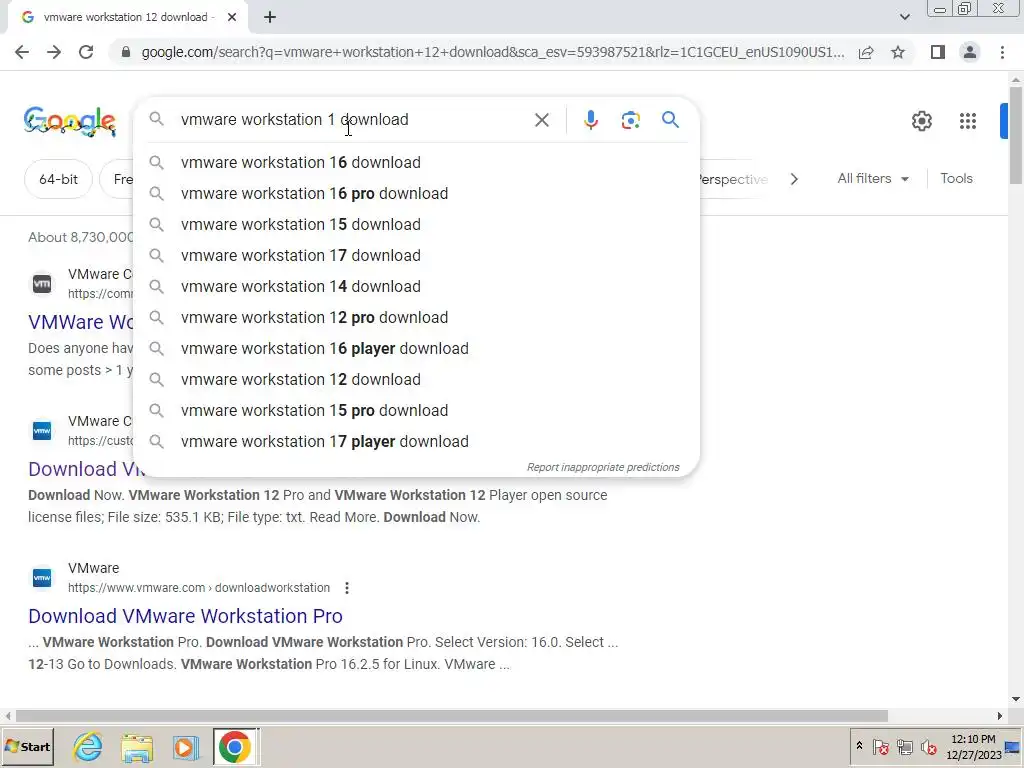
Task: Submit the query with the blue search icon
Action: click(670, 120)
